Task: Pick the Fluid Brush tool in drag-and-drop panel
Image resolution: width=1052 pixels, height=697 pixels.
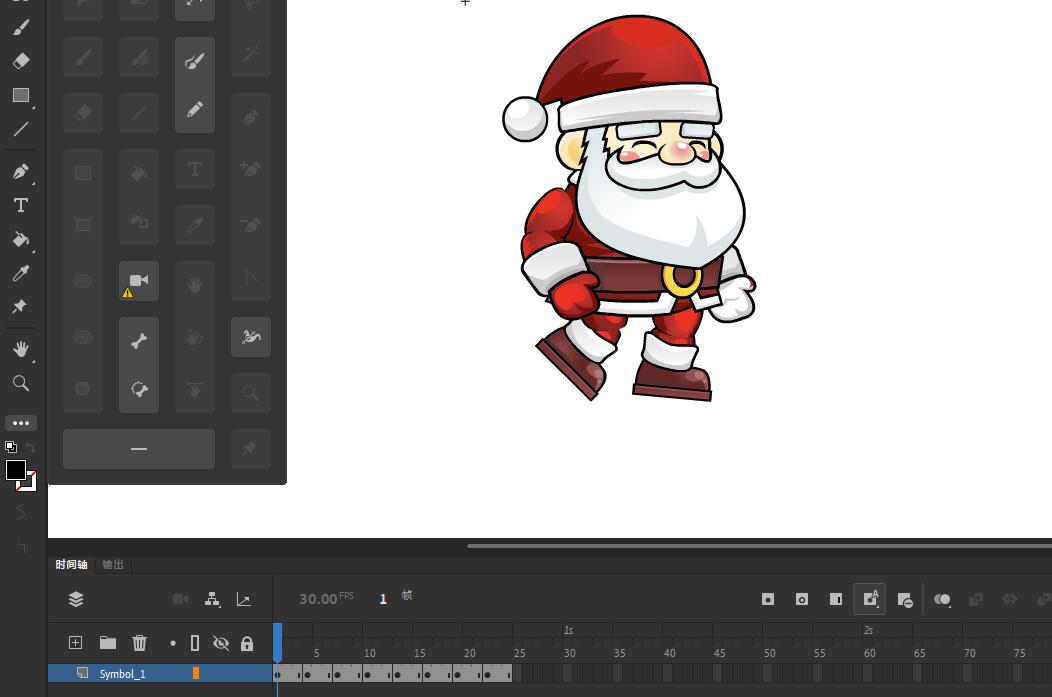Action: [x=195, y=62]
